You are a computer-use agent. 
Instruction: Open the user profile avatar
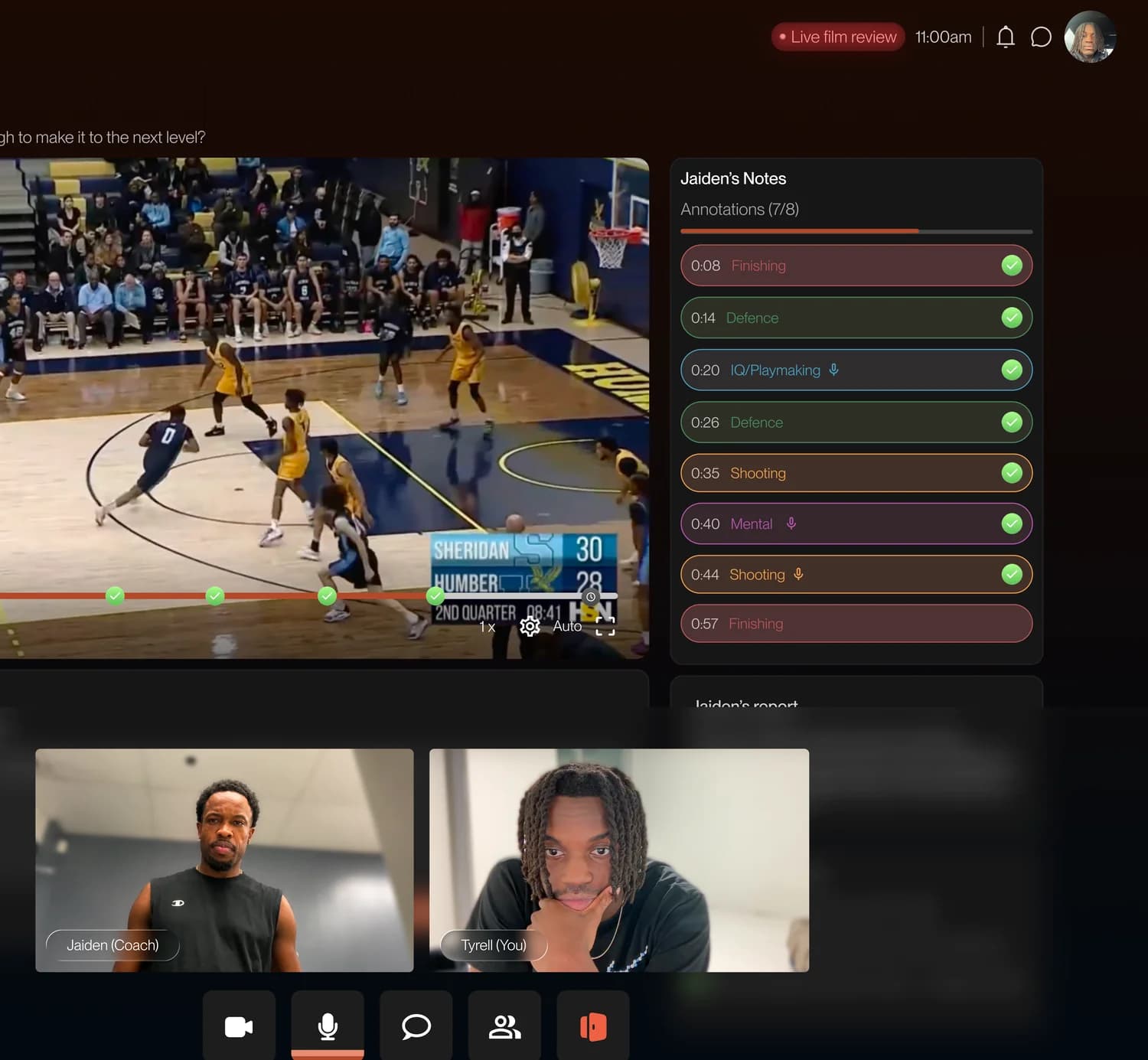[x=1090, y=37]
